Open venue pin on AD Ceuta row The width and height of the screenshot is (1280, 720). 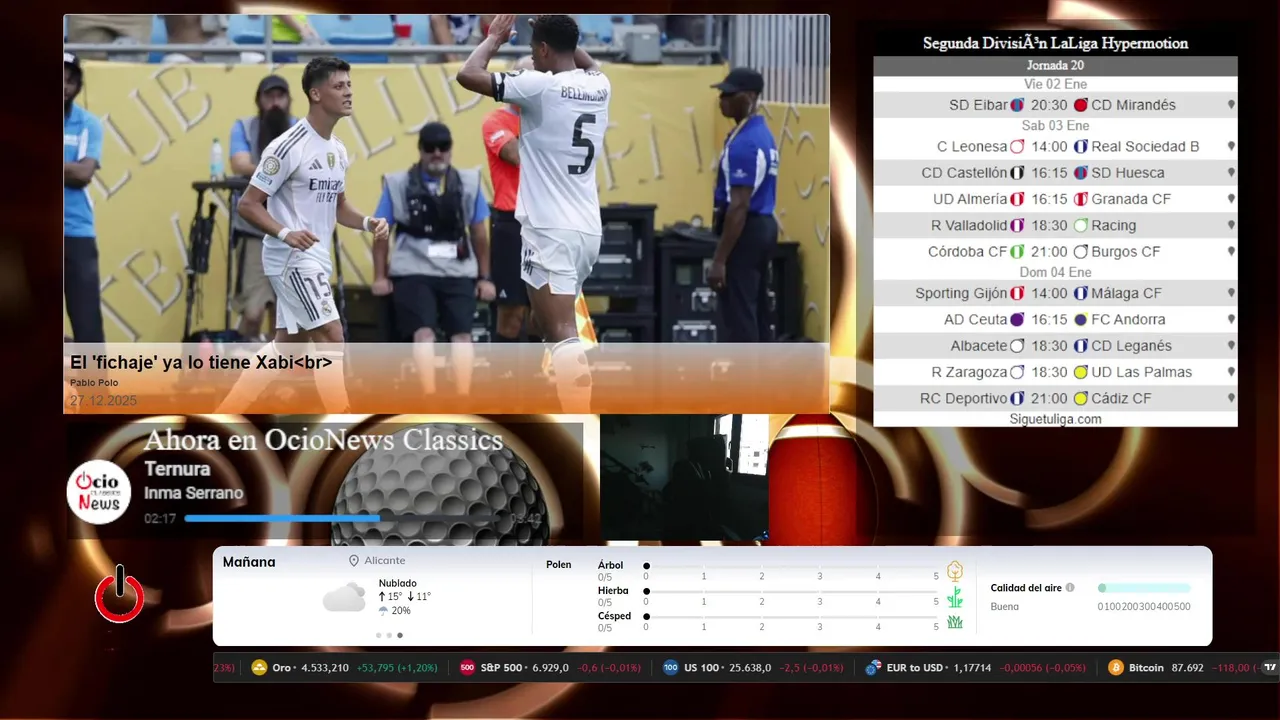coord(1231,320)
